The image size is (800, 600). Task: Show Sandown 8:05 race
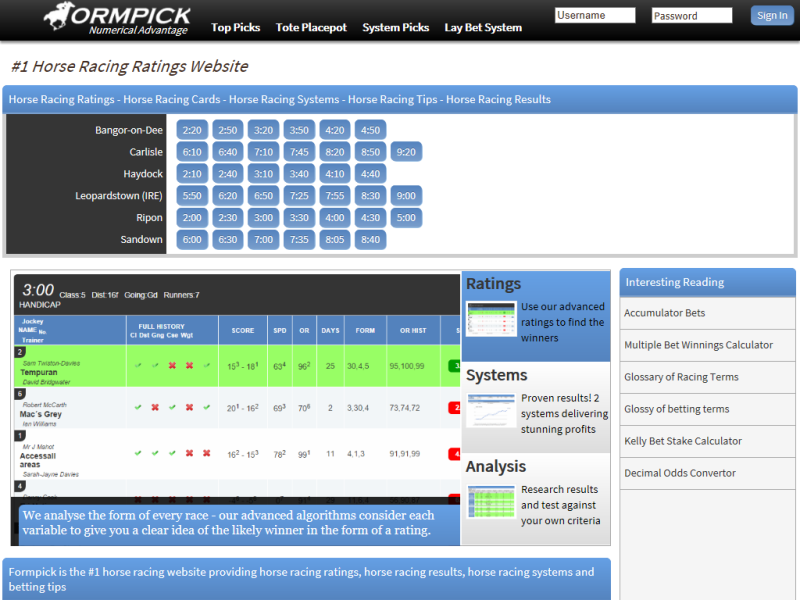(335, 240)
